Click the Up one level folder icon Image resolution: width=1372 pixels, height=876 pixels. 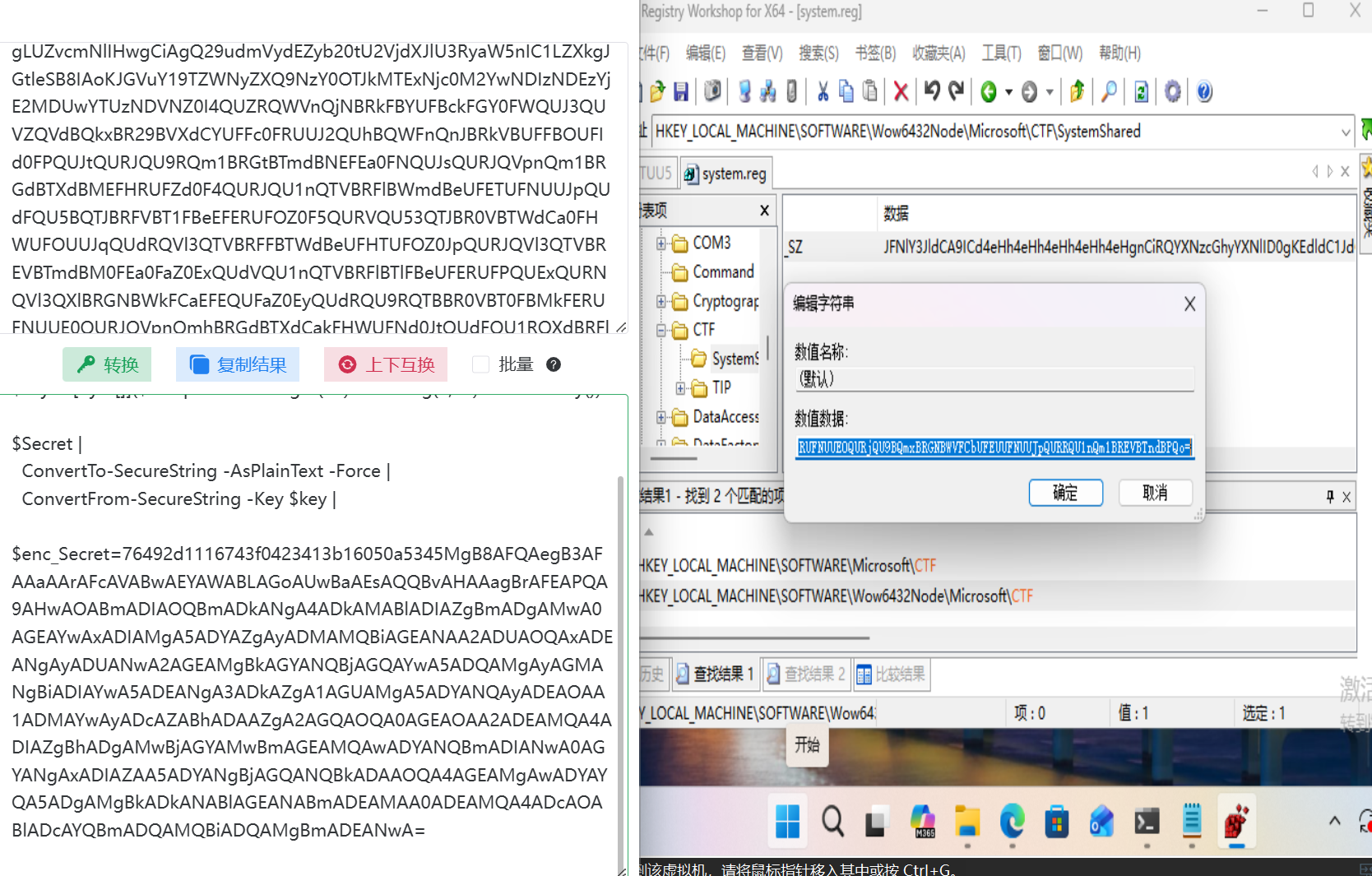click(1077, 91)
